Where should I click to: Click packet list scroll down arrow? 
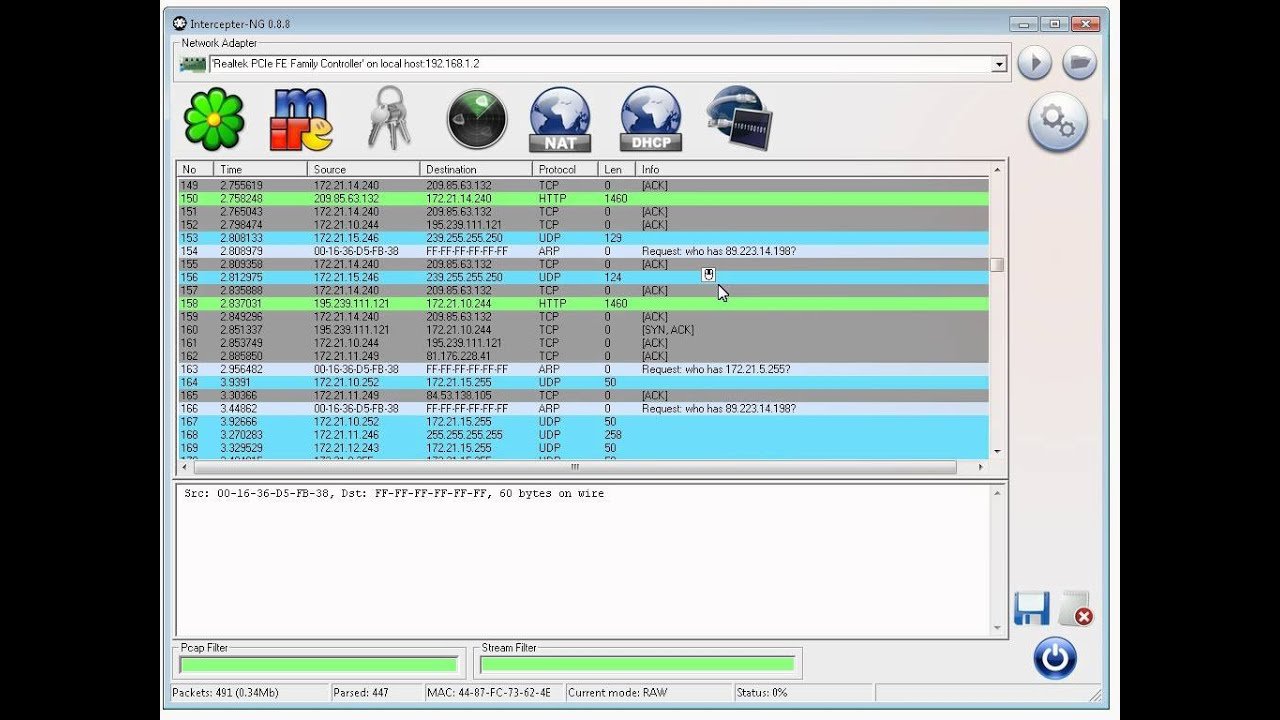tap(996, 452)
